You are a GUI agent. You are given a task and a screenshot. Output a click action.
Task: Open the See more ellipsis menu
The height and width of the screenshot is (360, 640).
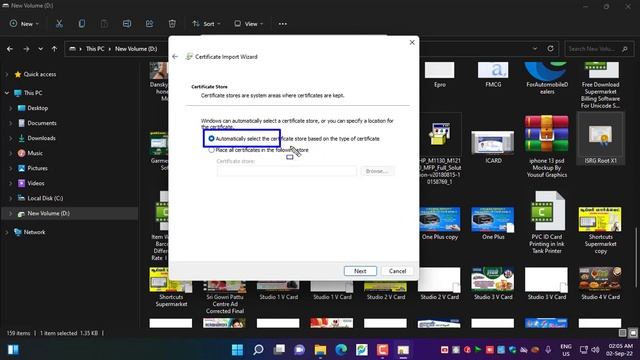[282, 24]
